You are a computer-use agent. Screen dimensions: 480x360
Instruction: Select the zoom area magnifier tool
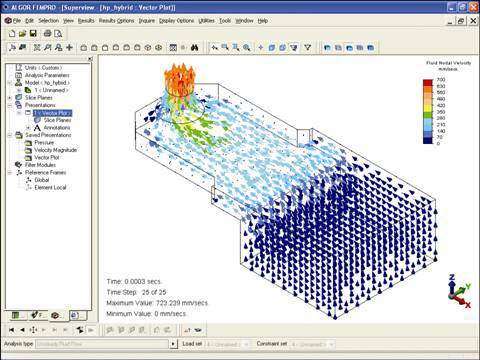pyautogui.click(x=225, y=48)
